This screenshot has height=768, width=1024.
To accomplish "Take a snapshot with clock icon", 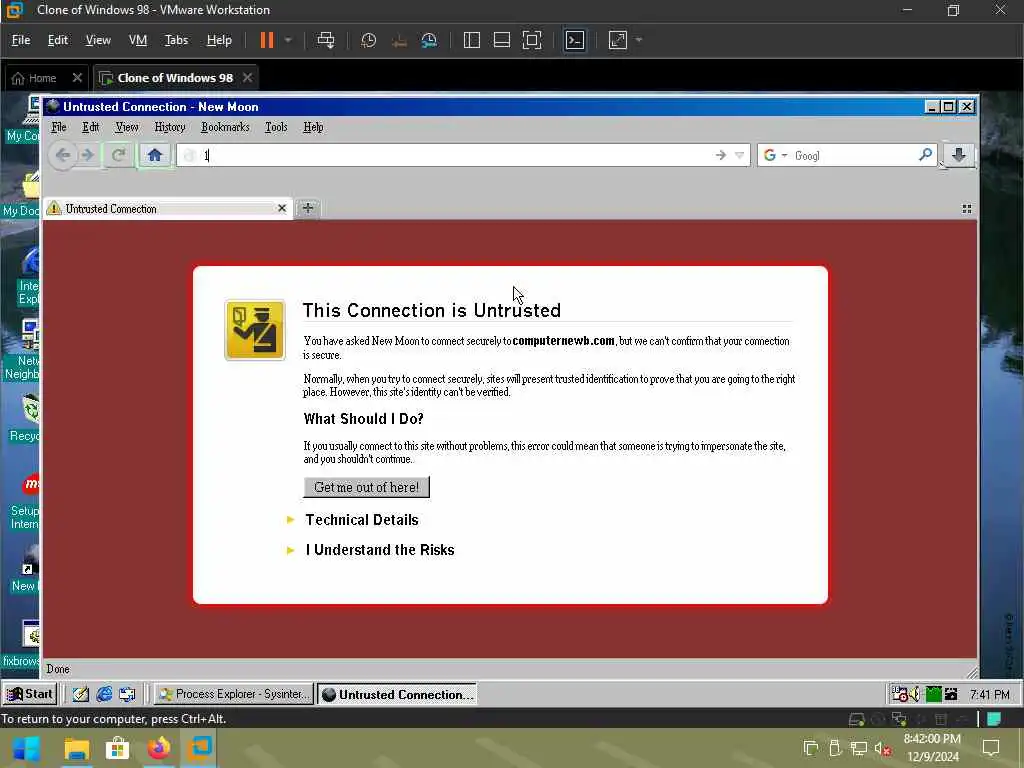I will (368, 40).
